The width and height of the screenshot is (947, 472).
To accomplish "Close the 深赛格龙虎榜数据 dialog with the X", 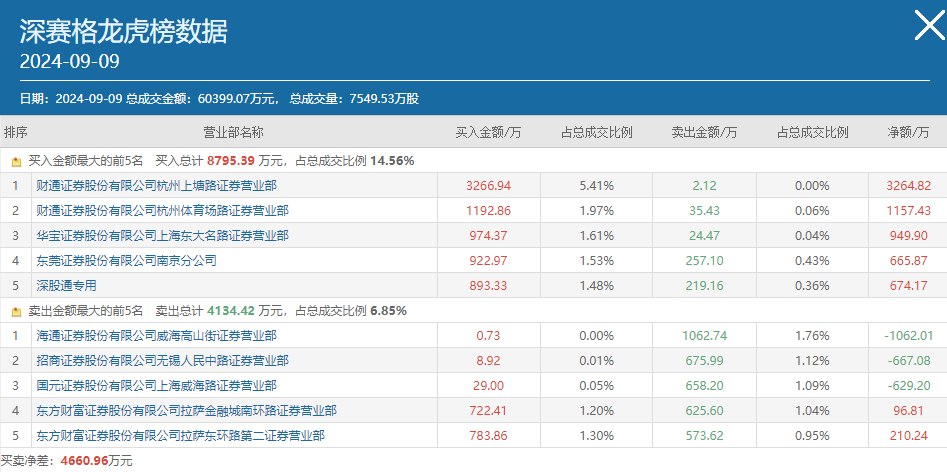I will tap(929, 25).
